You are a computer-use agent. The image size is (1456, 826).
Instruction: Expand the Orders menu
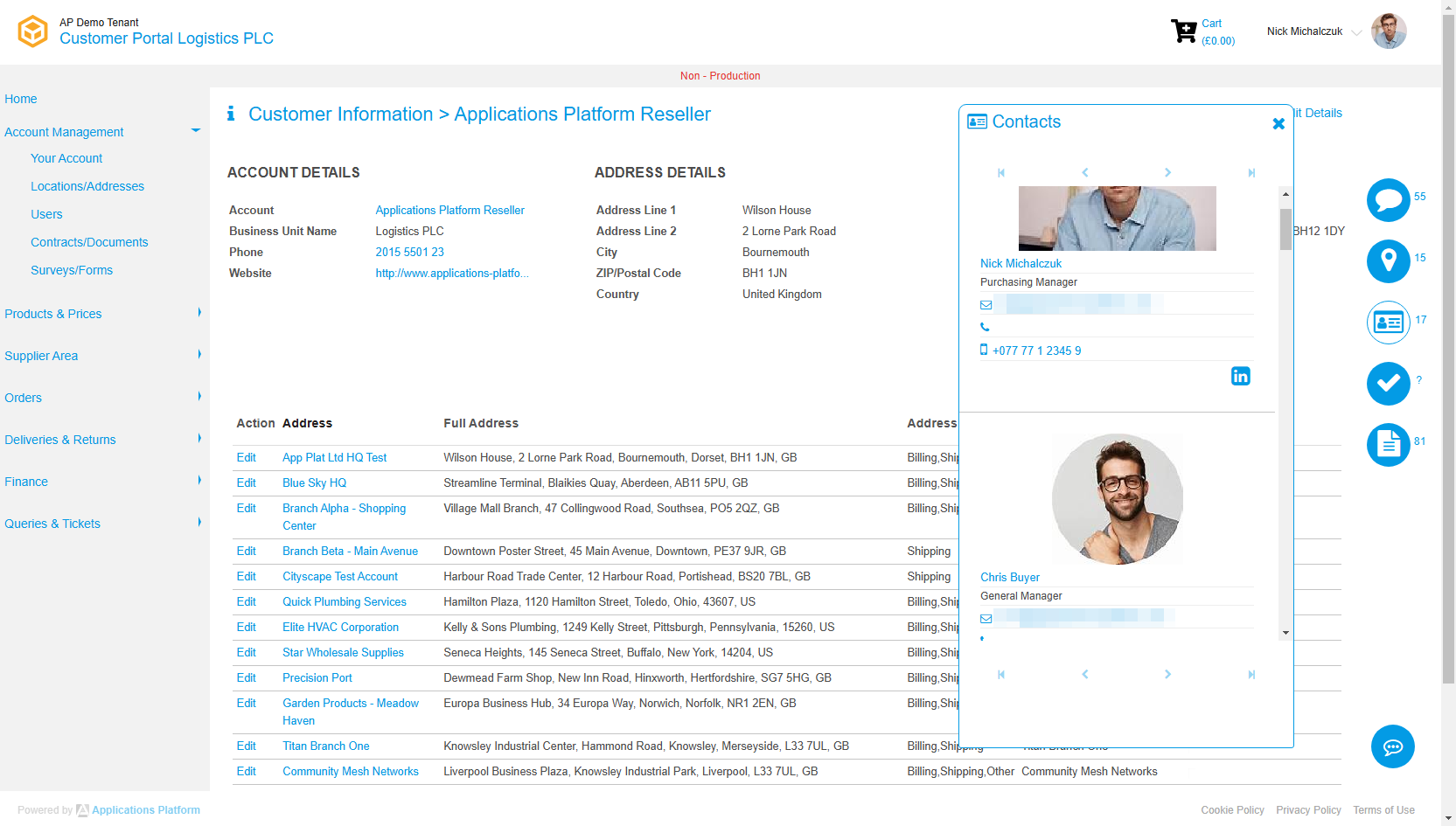[199, 396]
